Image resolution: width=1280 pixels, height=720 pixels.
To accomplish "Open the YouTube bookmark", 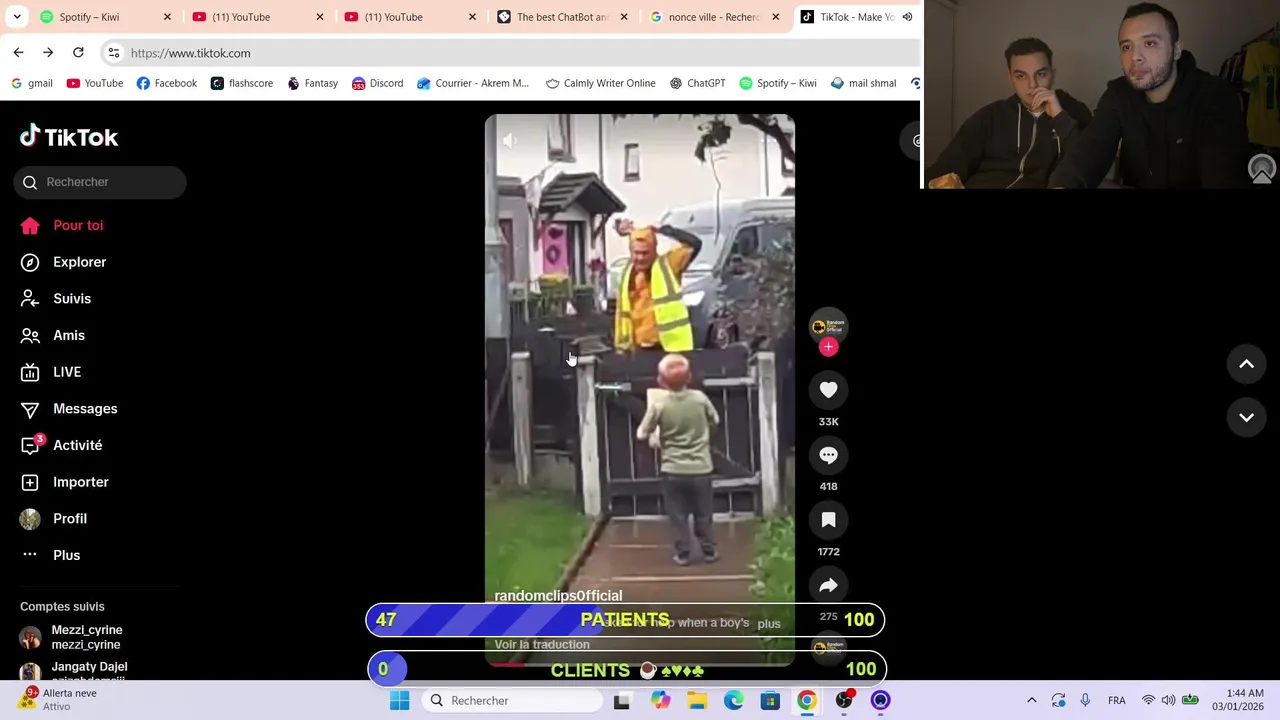I will point(95,83).
